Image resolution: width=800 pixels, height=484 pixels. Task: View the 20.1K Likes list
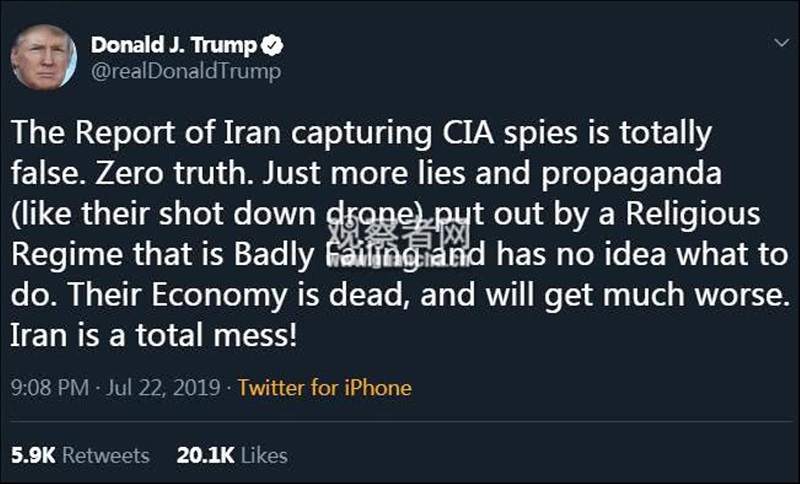click(x=232, y=455)
